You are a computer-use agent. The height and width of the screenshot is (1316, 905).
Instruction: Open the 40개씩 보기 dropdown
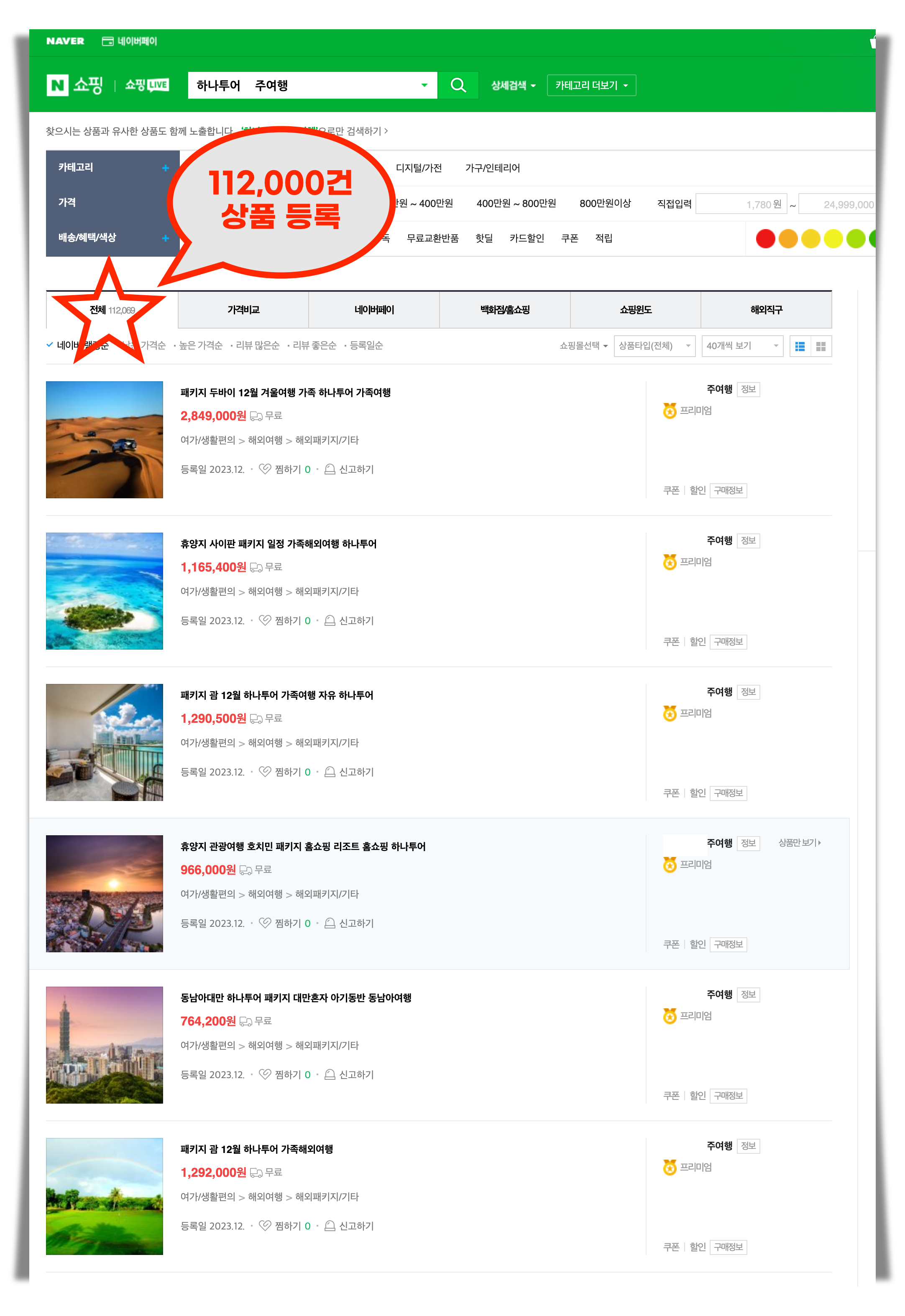(742, 346)
